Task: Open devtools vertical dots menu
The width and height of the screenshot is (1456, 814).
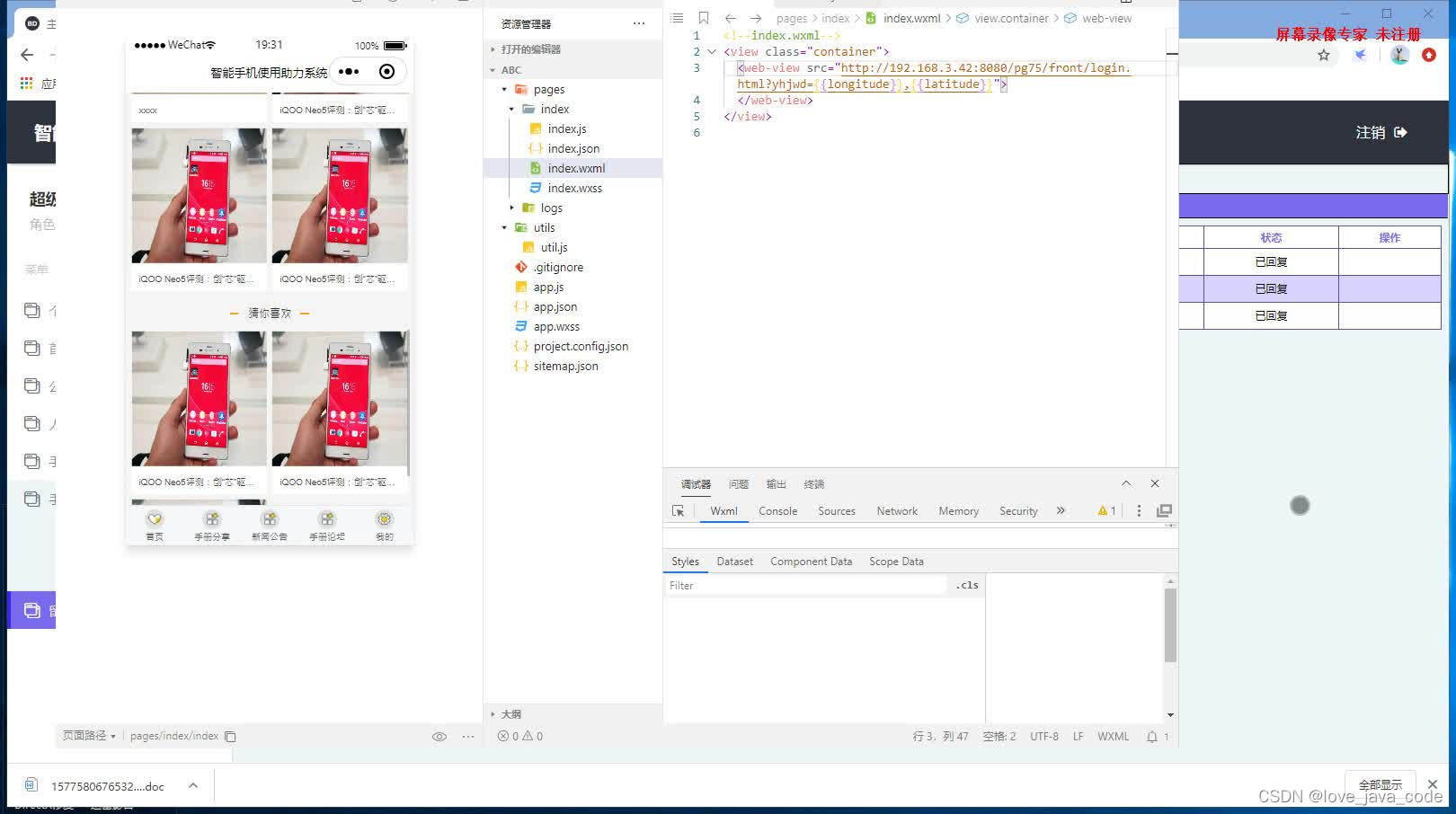Action: (1139, 511)
